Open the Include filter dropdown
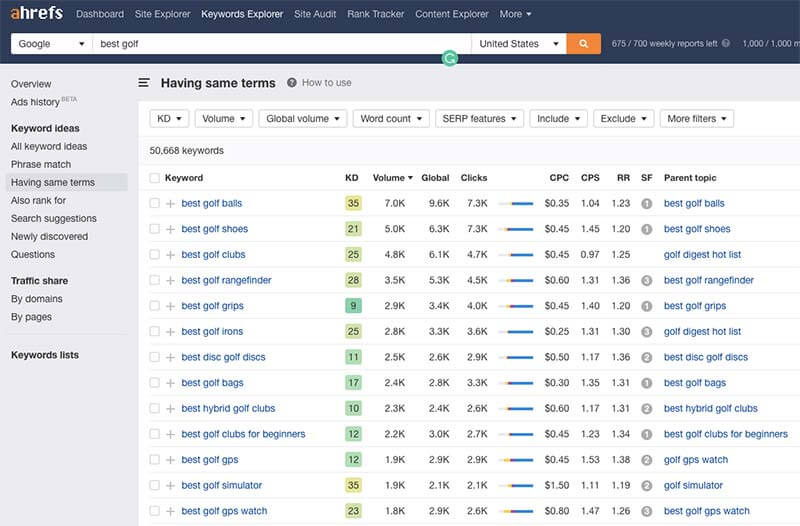This screenshot has height=526, width=800. click(x=558, y=118)
